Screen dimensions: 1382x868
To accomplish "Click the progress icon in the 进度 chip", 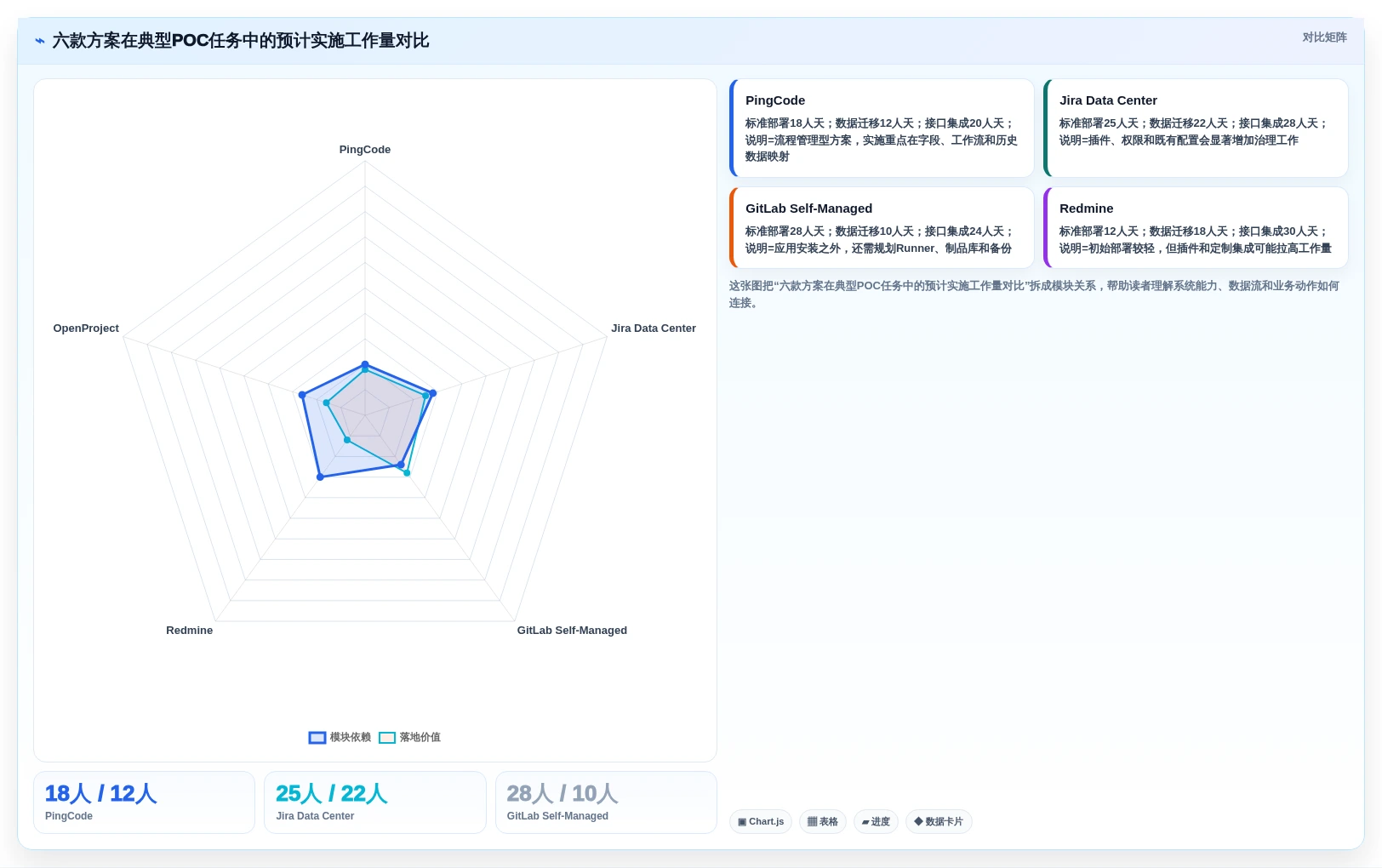I will [865, 822].
